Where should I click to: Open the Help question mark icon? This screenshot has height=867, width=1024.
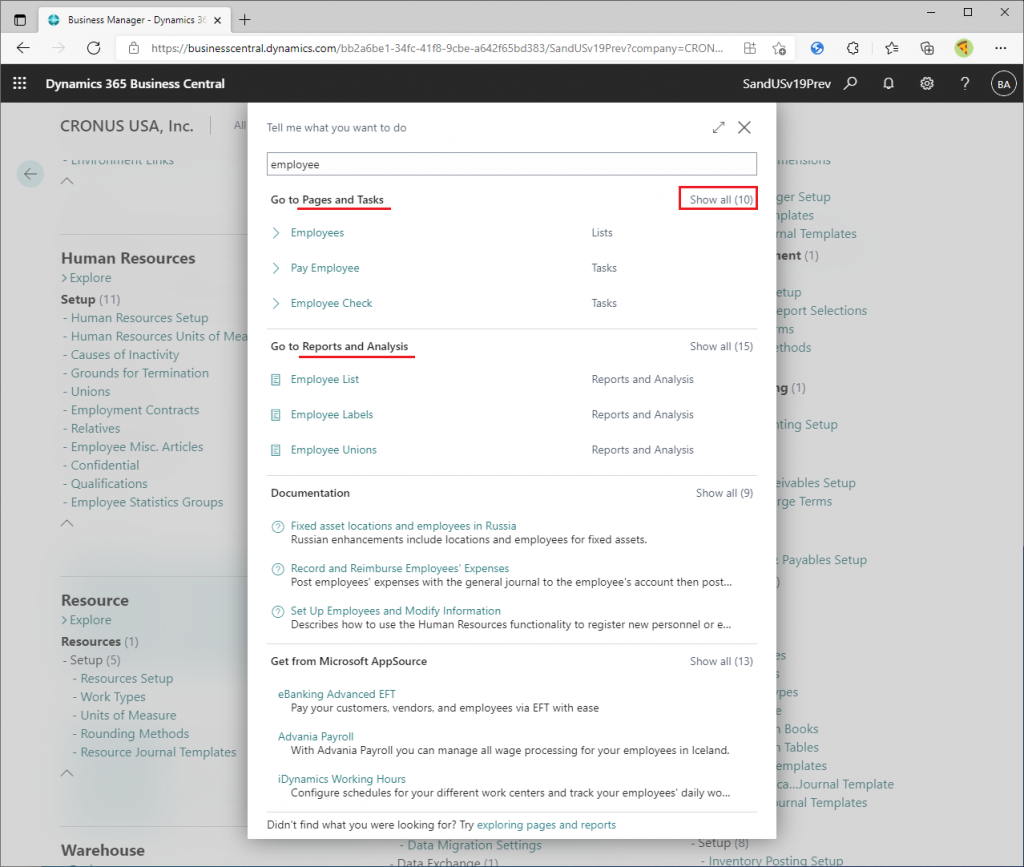[965, 84]
